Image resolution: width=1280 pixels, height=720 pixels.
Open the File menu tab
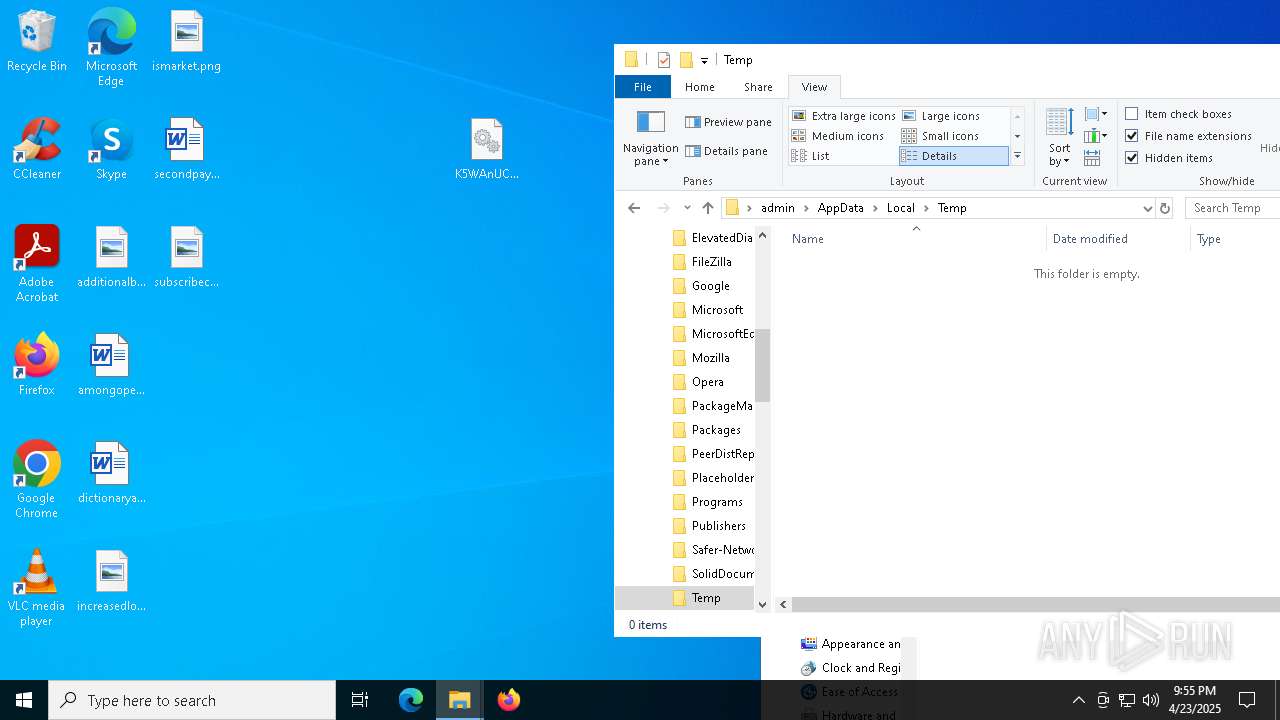tap(643, 87)
